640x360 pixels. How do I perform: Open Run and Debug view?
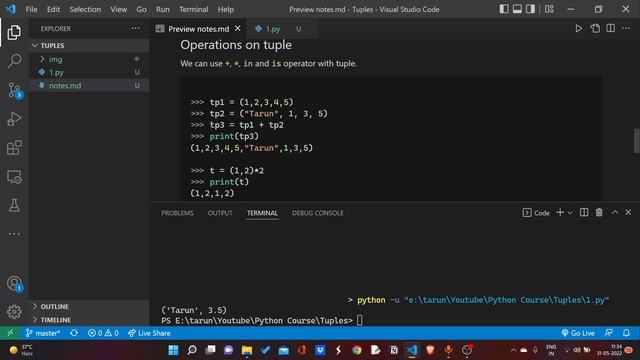(x=14, y=119)
